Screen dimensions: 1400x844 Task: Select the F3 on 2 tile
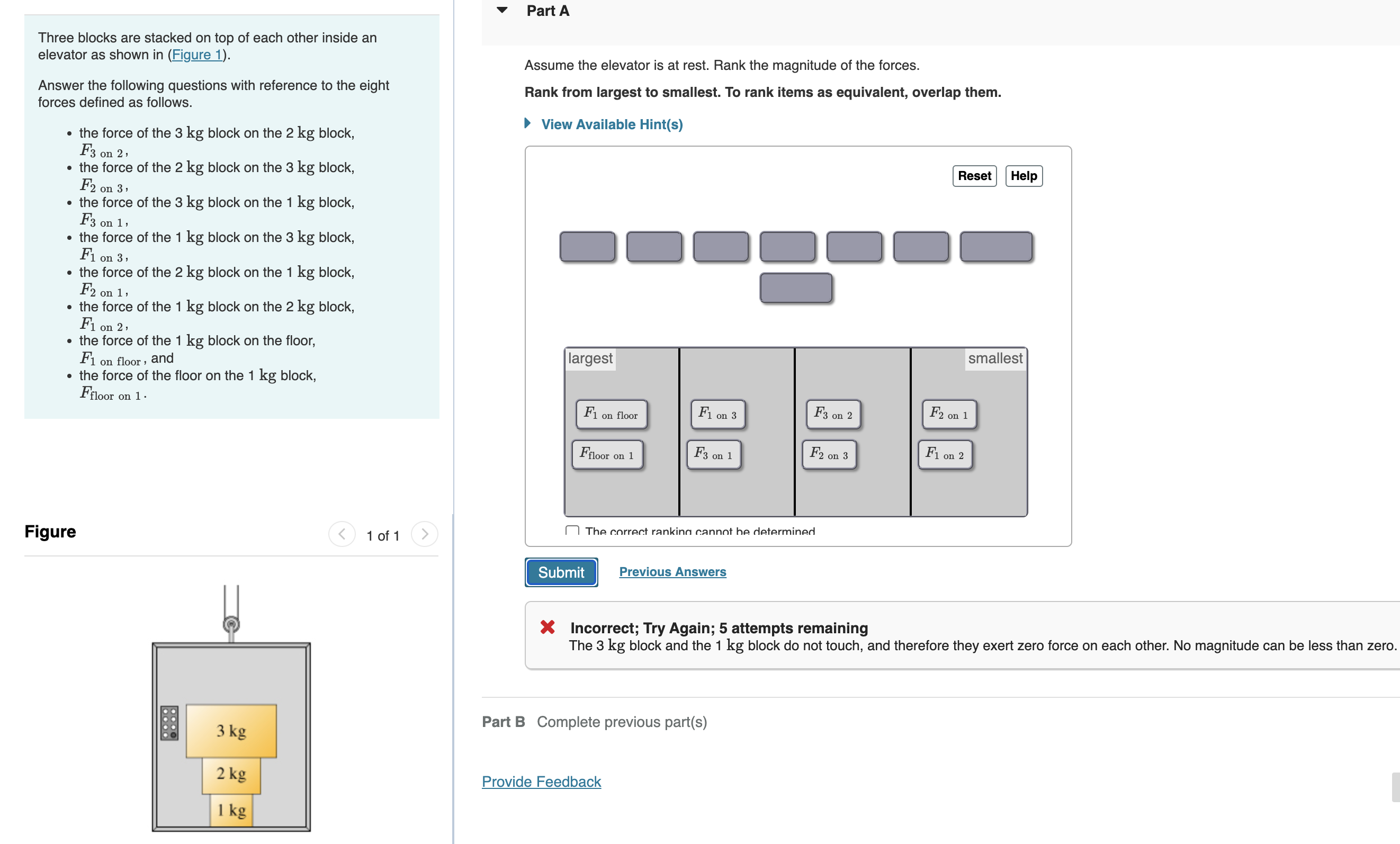(x=833, y=415)
